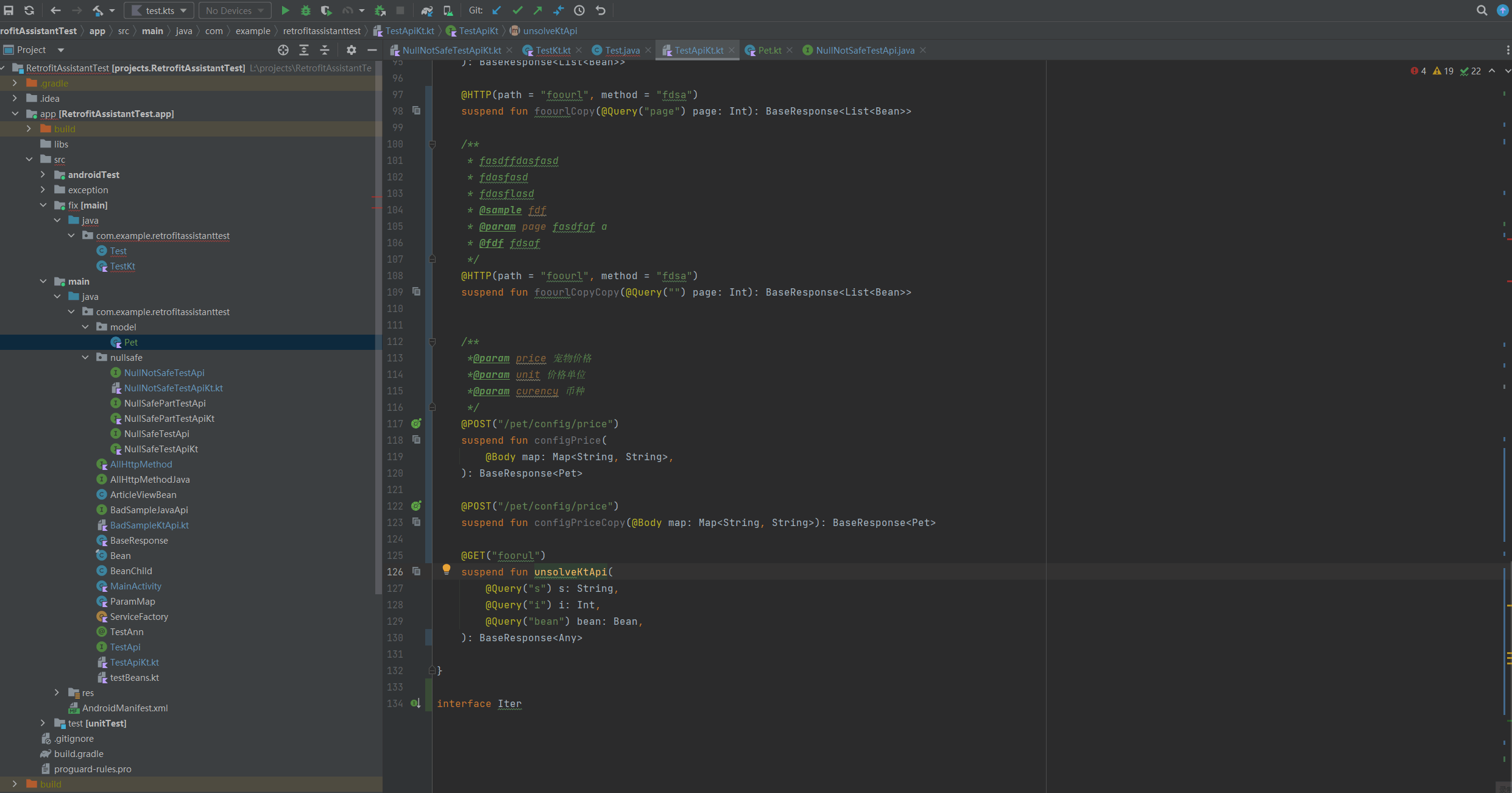Attach debugger to Android process
The width and height of the screenshot is (1512, 793).
[380, 10]
